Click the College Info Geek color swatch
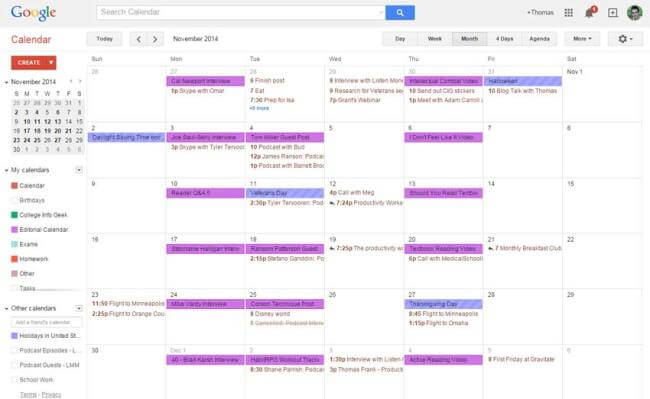The width and height of the screenshot is (650, 399). point(14,215)
